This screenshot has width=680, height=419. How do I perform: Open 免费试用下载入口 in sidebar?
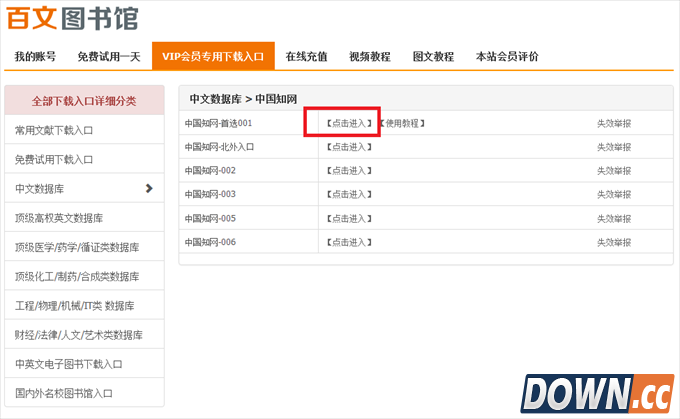[x=84, y=160]
